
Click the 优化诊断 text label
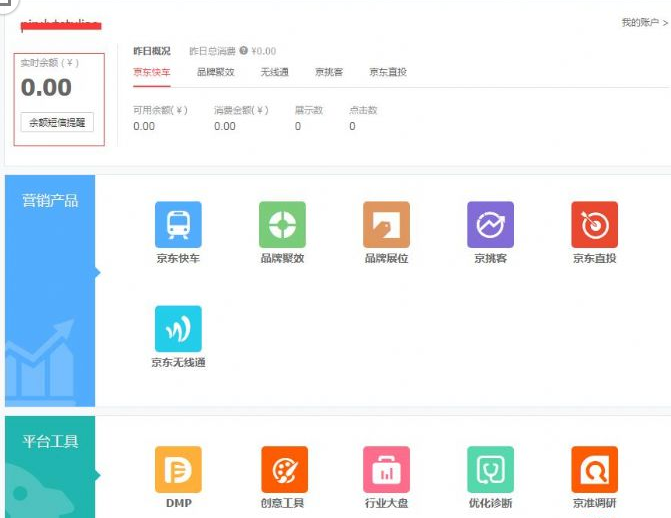pyautogui.click(x=490, y=503)
